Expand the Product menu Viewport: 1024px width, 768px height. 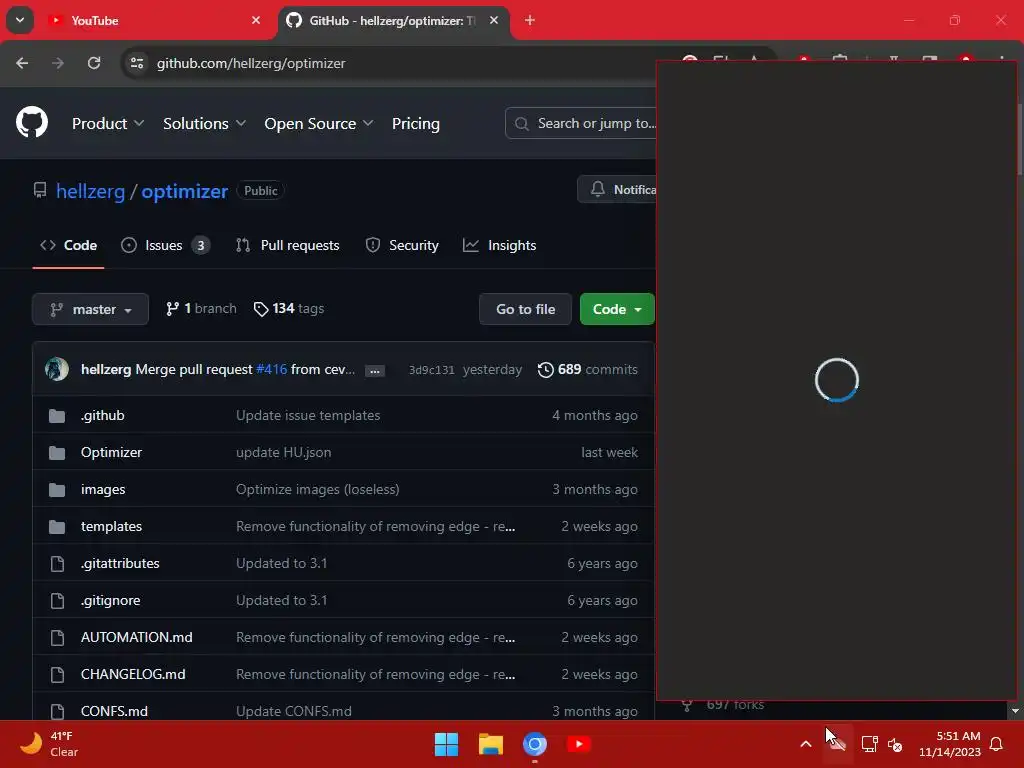pos(108,123)
